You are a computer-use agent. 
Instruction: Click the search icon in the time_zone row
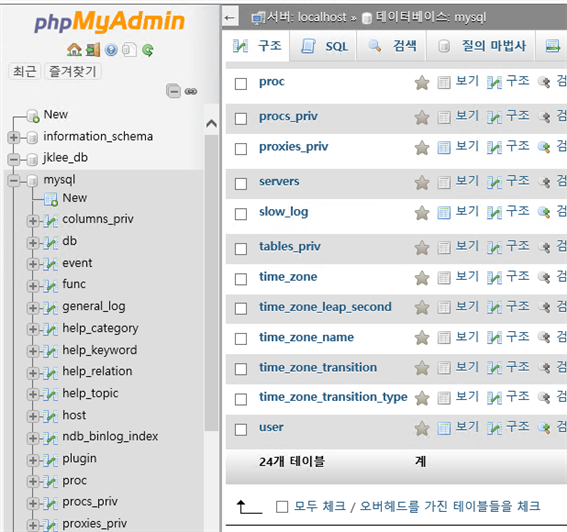point(544,278)
